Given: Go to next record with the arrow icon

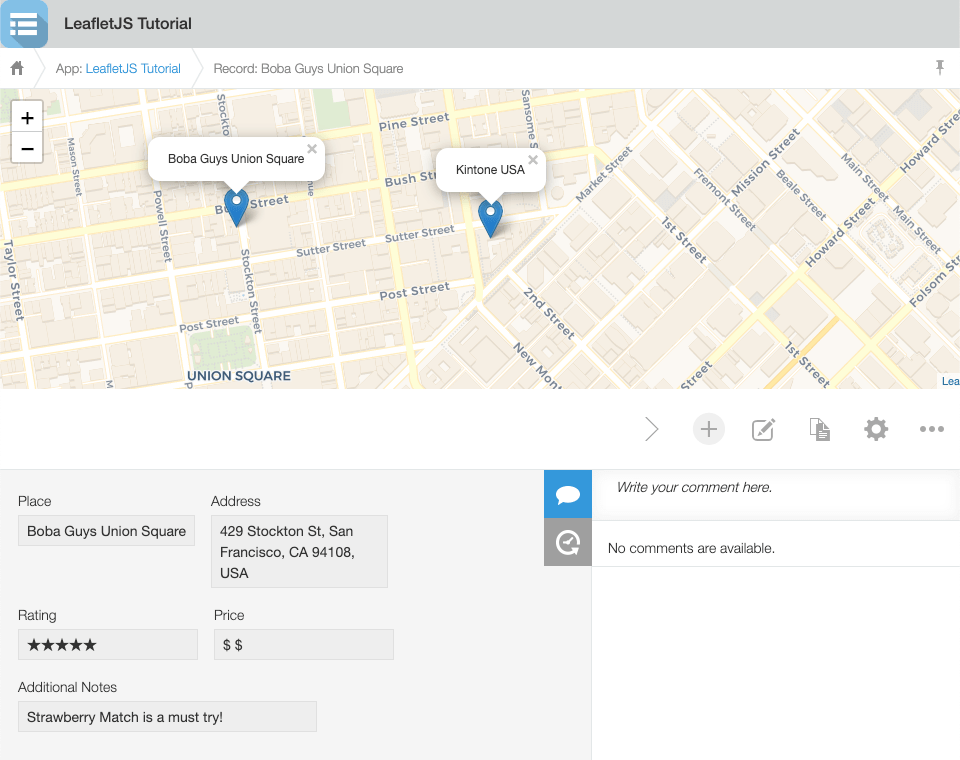Looking at the screenshot, I should (x=652, y=428).
